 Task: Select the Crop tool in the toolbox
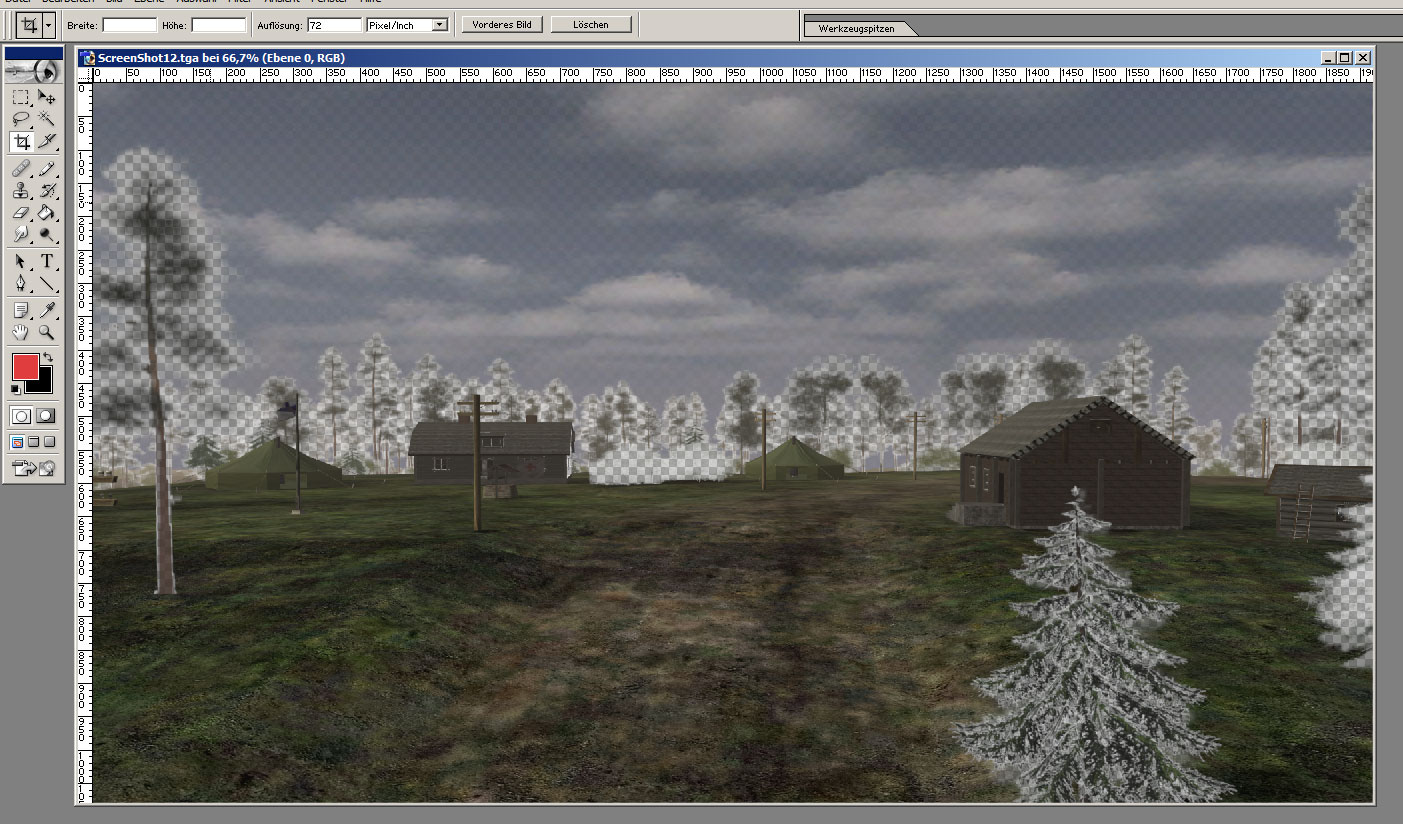[x=20, y=142]
